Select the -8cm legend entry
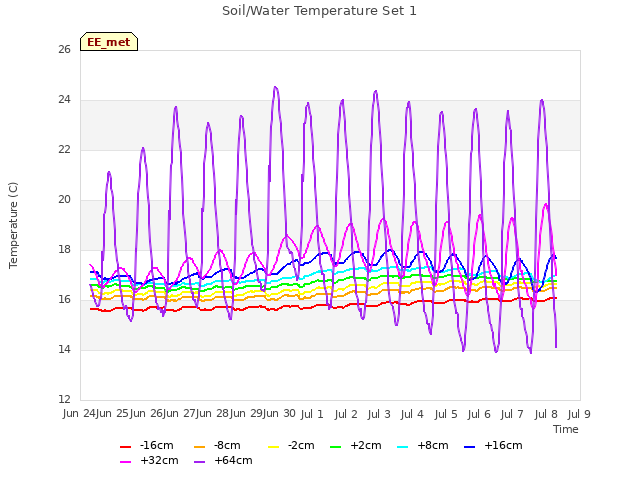 pos(218,445)
